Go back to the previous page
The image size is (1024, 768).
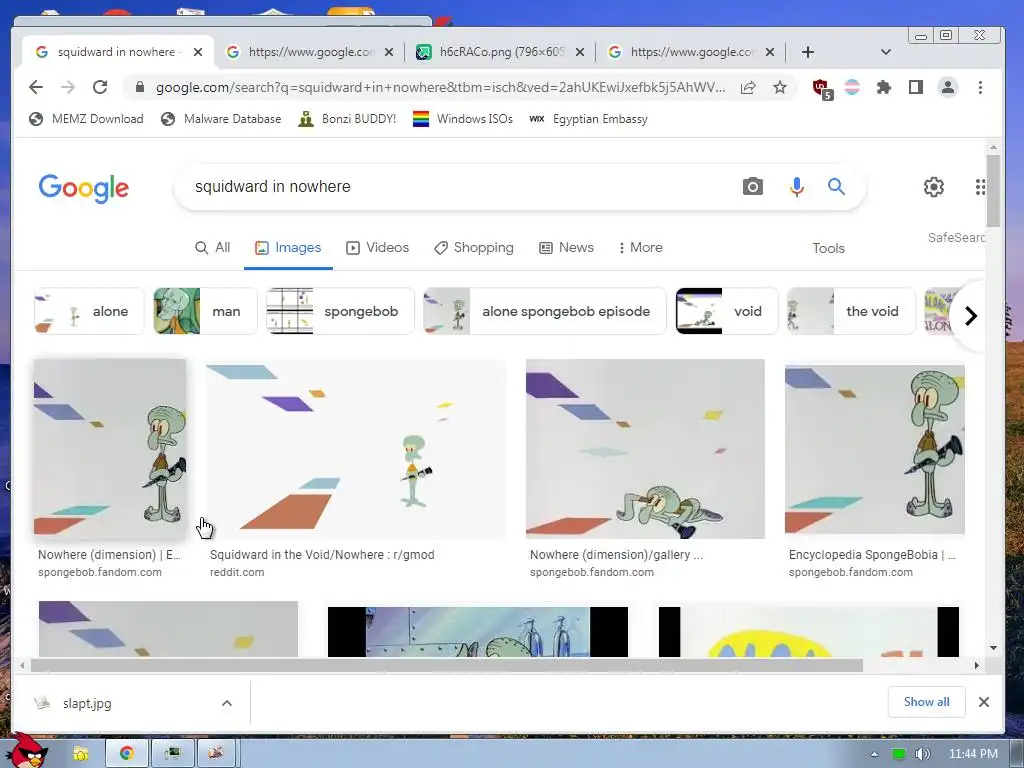[36, 87]
